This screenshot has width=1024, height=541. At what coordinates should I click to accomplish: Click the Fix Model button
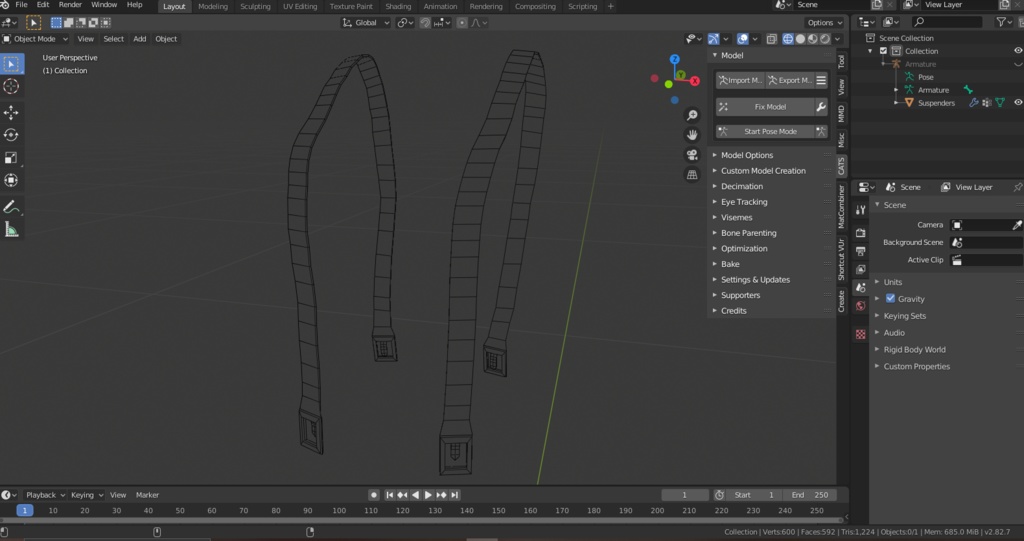tap(770, 106)
